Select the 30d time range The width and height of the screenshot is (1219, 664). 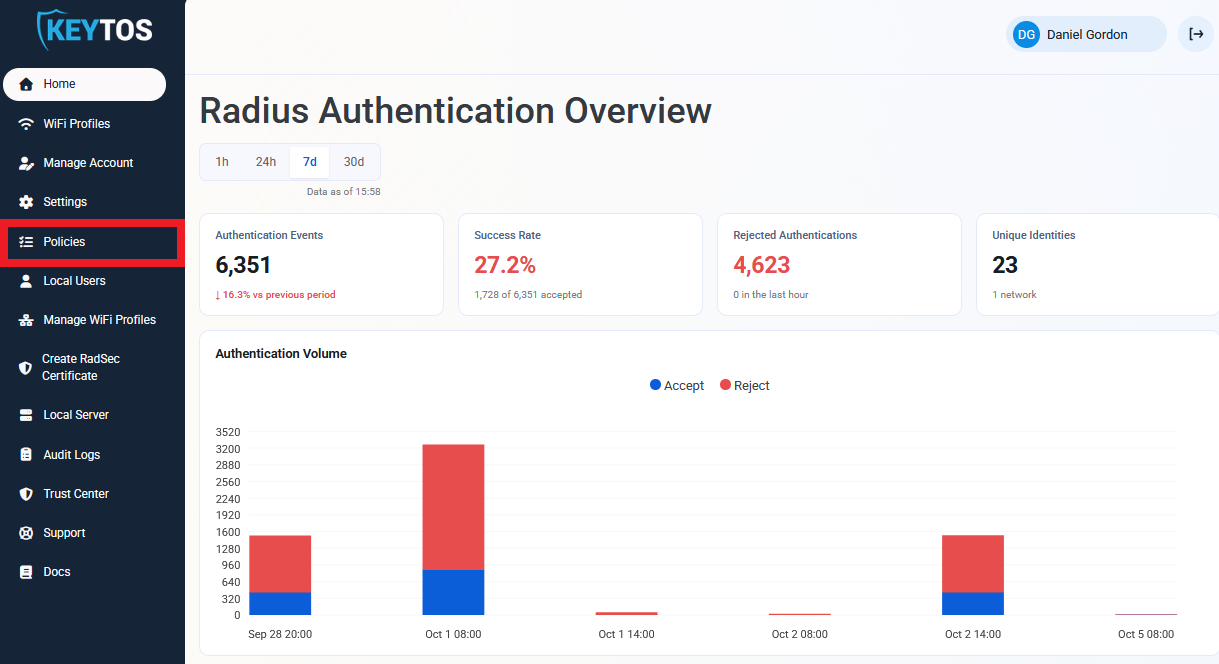[x=354, y=162]
